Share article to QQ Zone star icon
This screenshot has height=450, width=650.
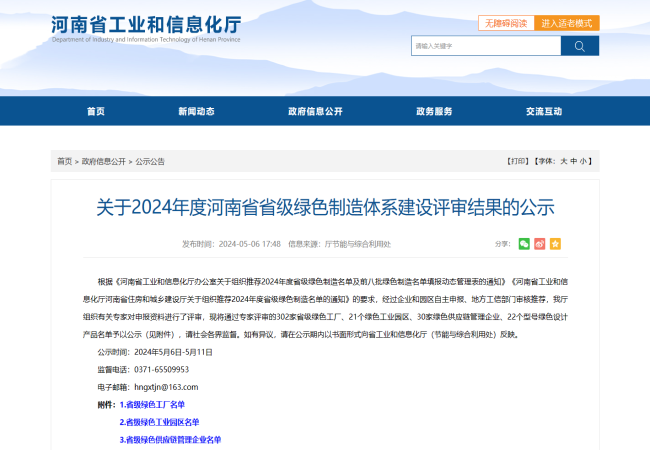click(x=555, y=243)
